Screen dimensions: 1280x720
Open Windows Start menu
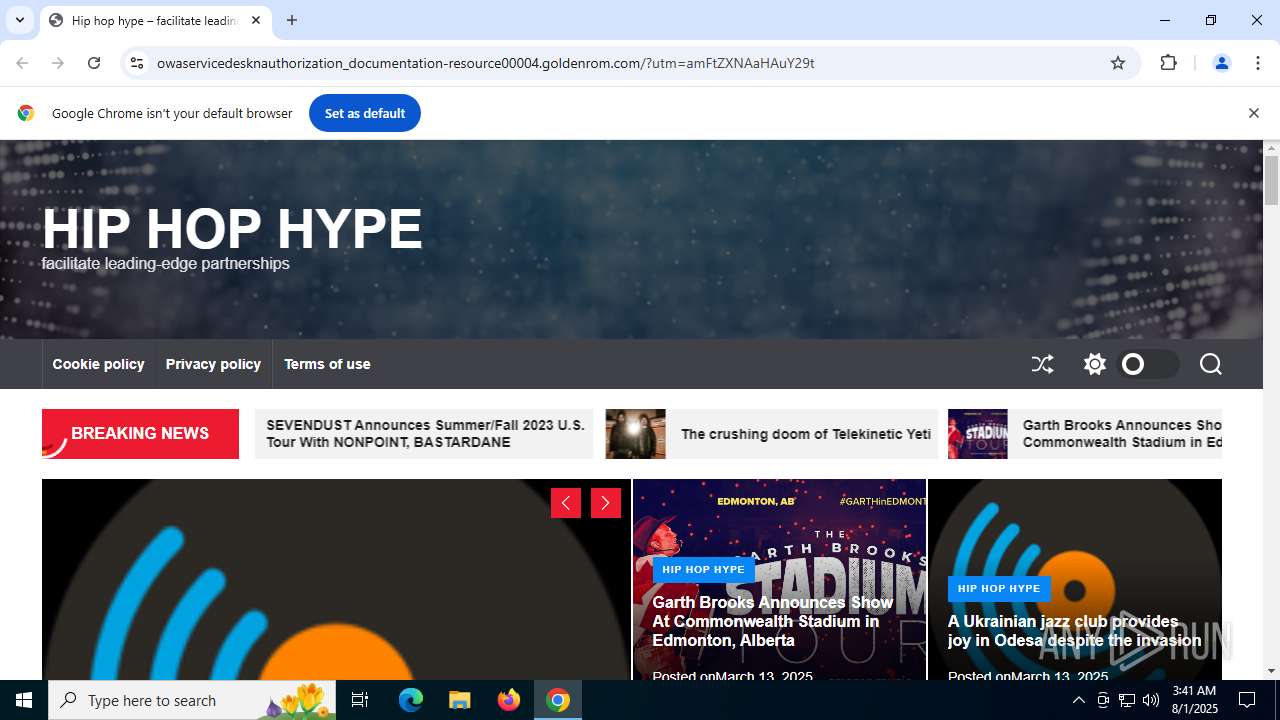point(24,700)
